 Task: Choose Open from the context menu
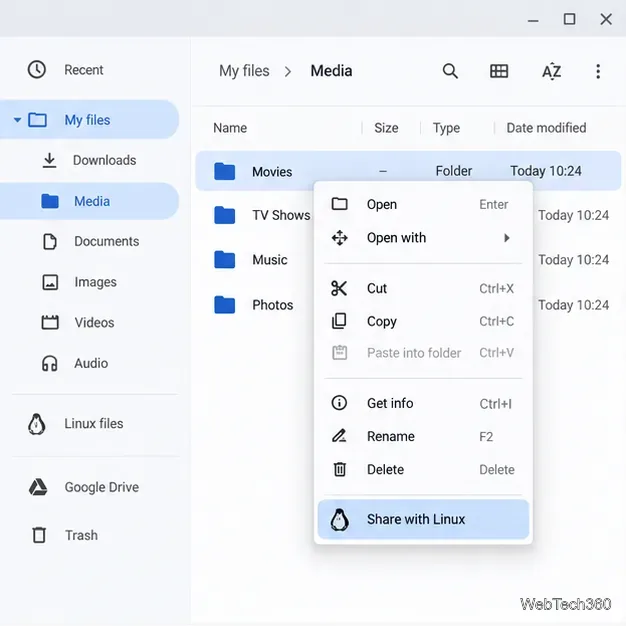(423, 204)
